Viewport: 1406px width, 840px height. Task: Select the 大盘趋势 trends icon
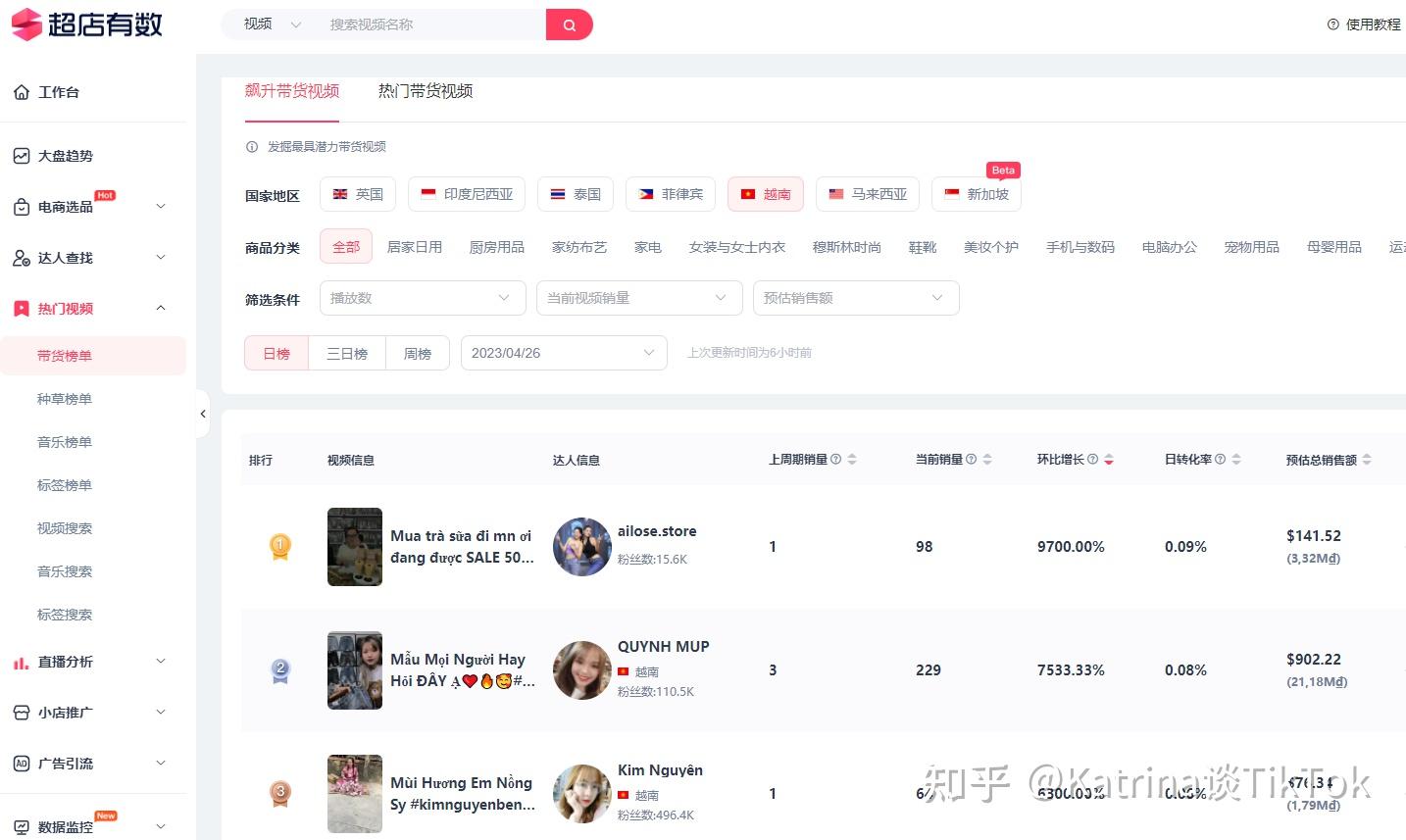[62, 155]
